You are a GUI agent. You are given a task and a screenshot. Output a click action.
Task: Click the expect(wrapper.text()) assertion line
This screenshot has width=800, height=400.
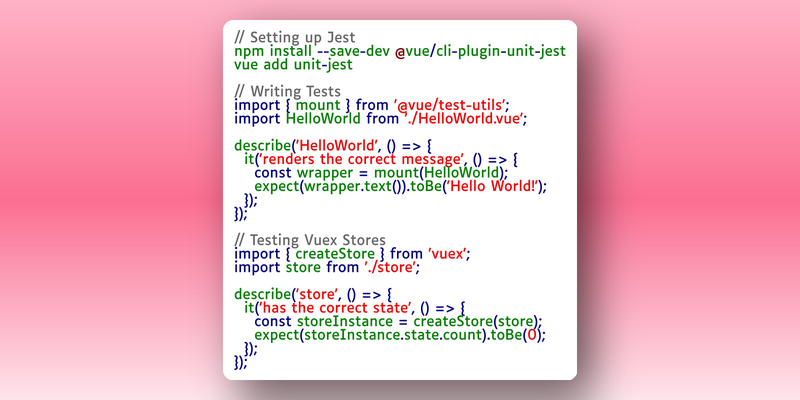(401, 186)
